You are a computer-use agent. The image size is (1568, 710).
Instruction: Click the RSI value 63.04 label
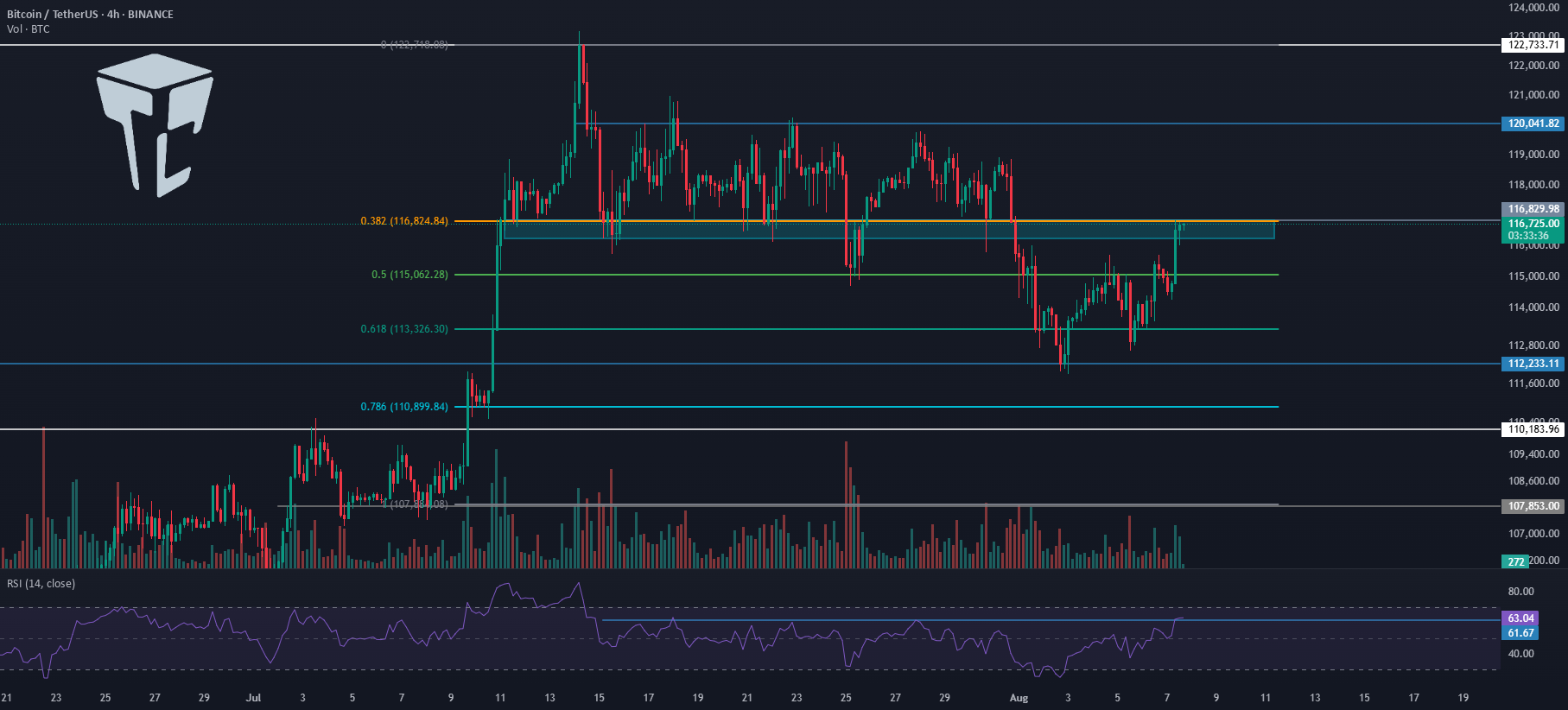pos(1520,618)
